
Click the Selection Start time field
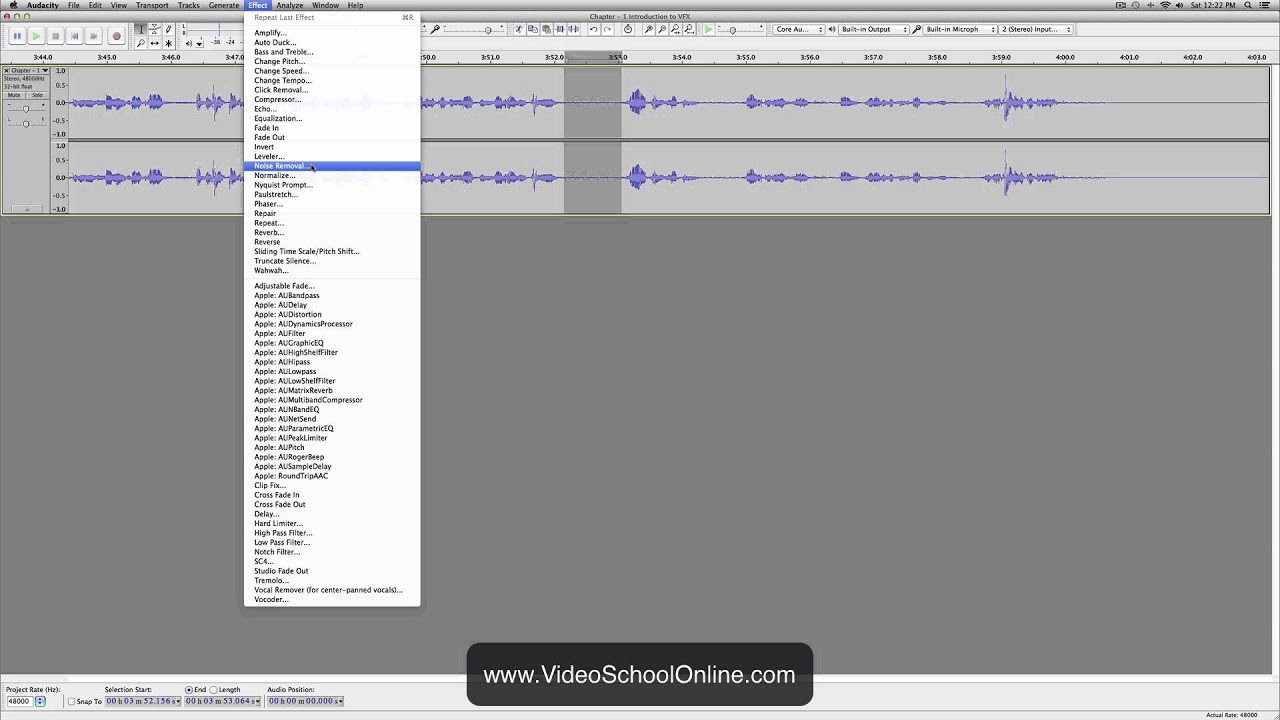click(x=143, y=701)
